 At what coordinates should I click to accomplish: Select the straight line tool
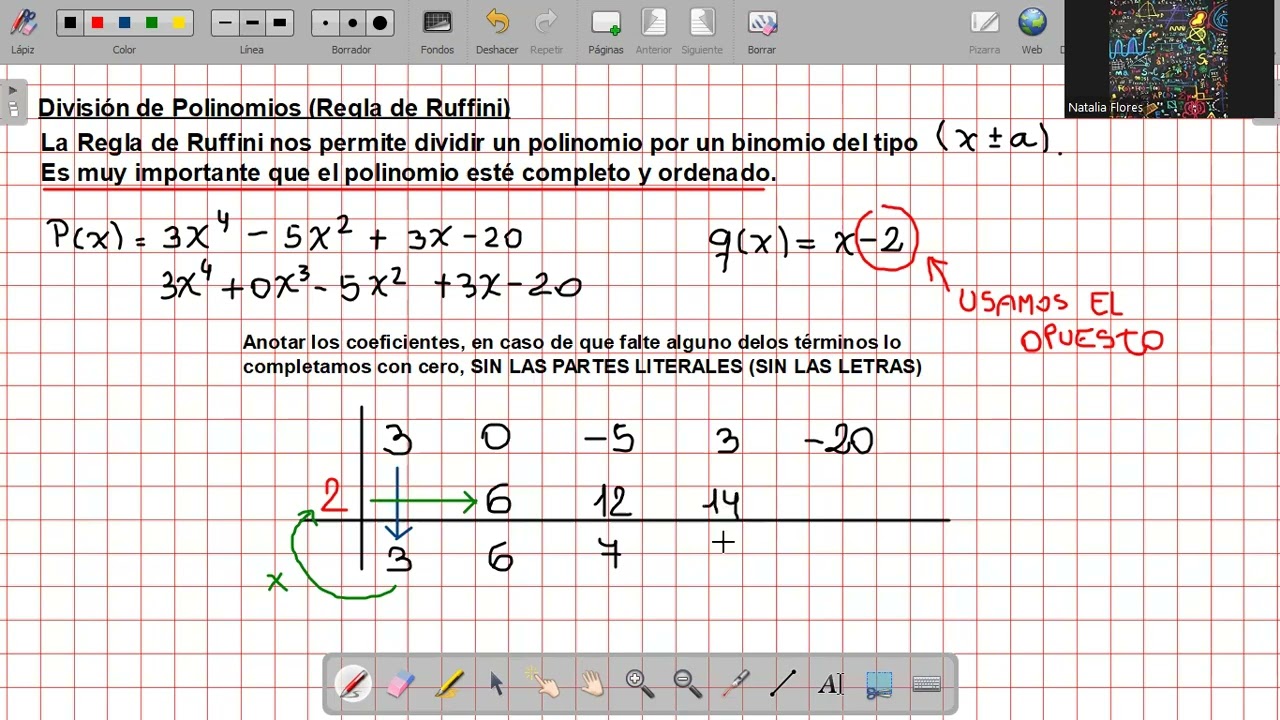(x=783, y=684)
